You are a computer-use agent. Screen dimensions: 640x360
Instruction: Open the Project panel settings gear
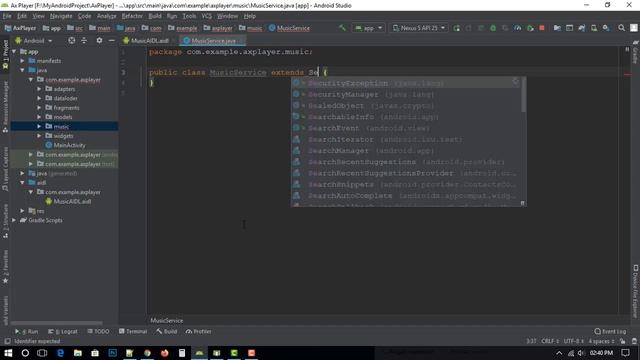tap(99, 40)
